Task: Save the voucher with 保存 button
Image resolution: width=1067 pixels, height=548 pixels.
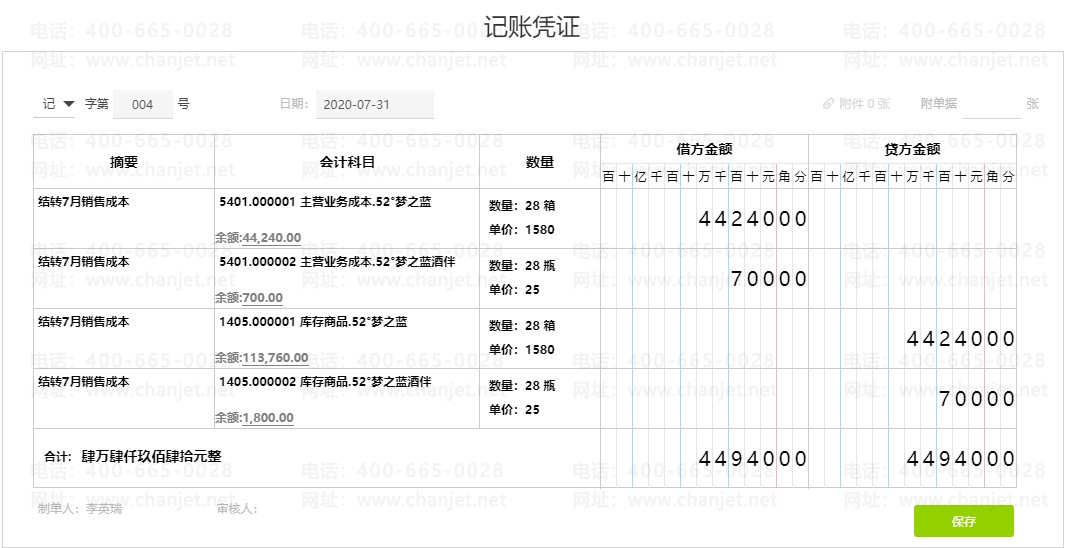Action: [x=964, y=521]
